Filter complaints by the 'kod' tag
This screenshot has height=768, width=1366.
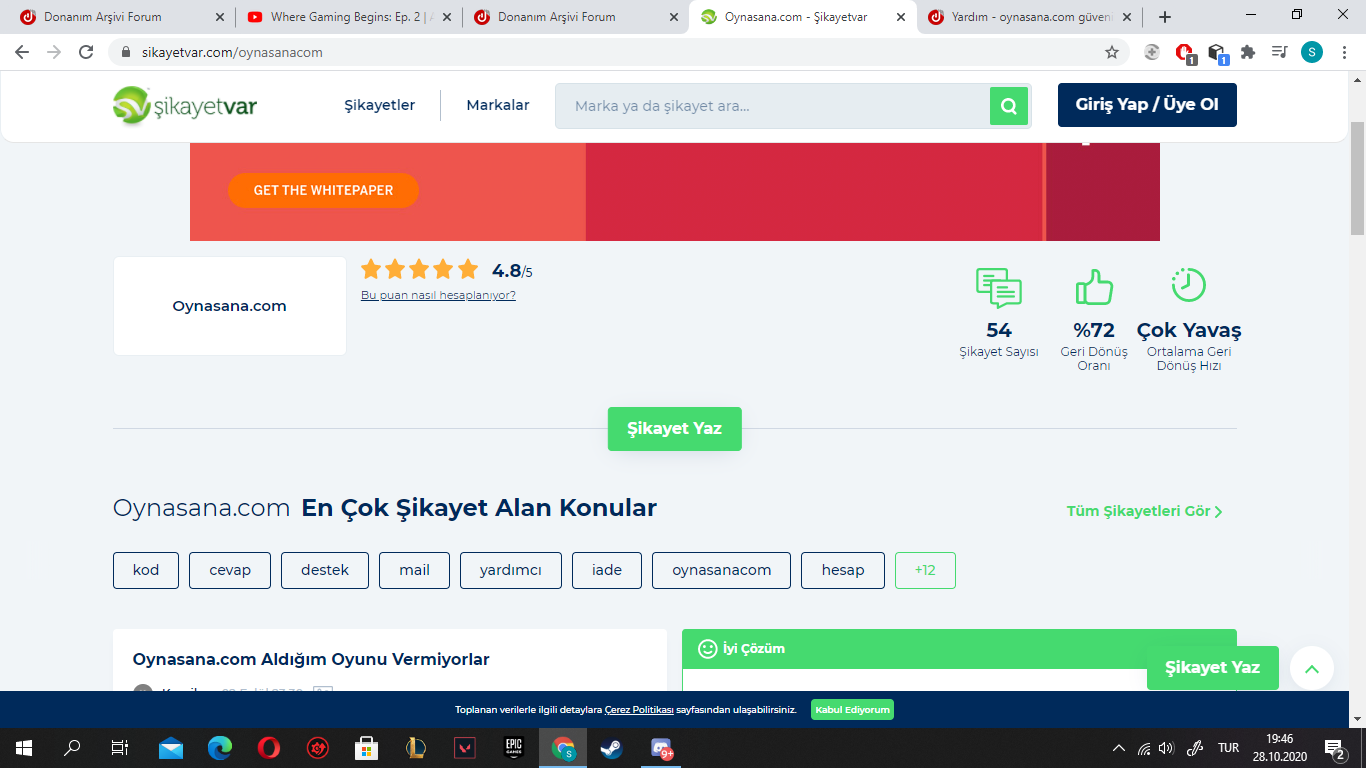(x=146, y=570)
